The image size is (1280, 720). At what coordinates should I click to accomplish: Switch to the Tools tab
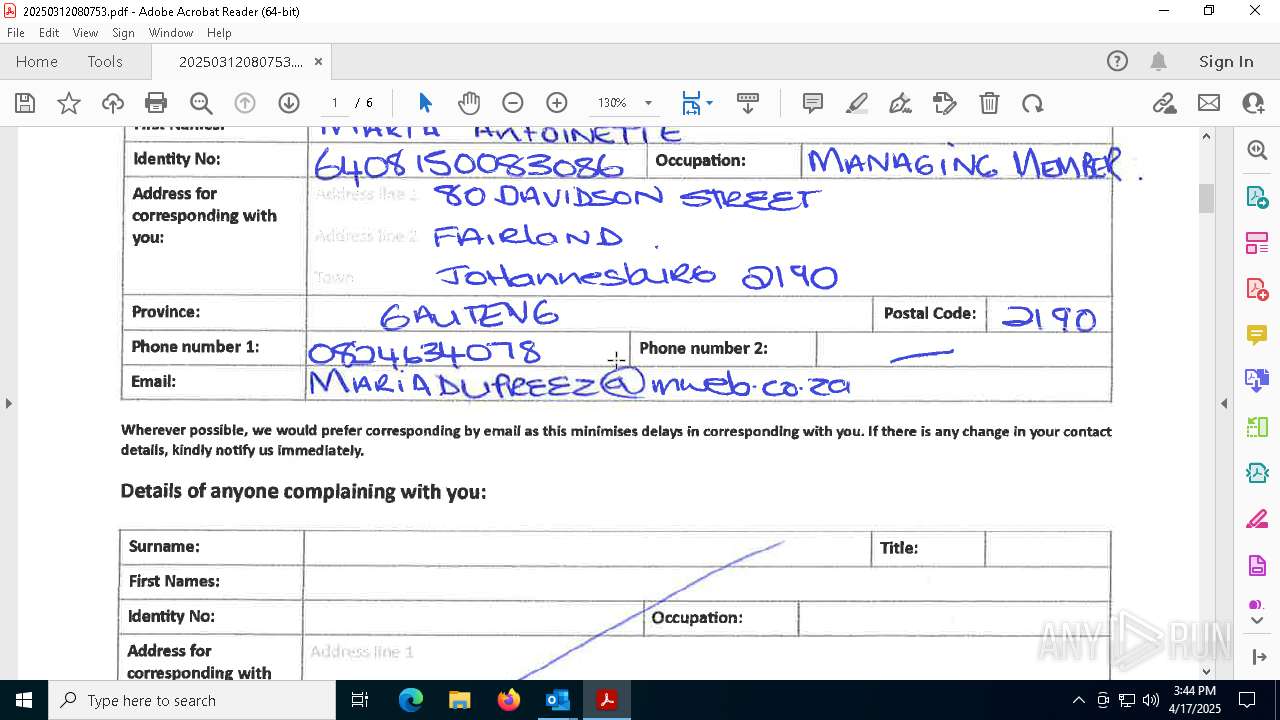[x=105, y=61]
